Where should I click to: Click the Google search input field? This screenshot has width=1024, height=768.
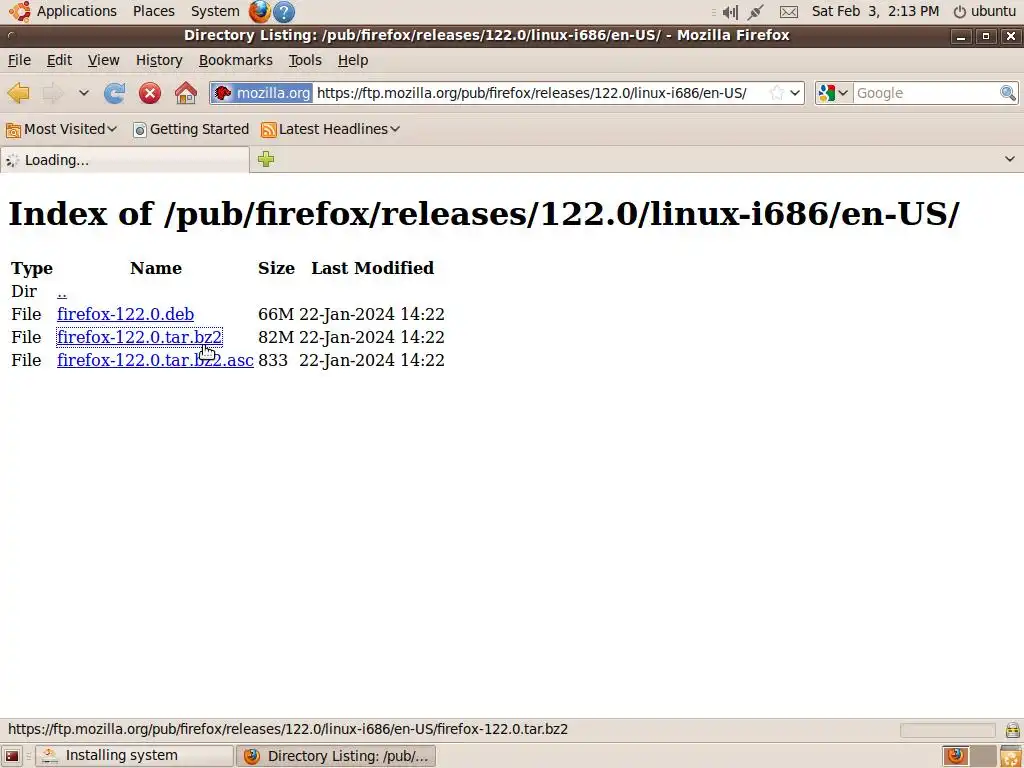pyautogui.click(x=926, y=93)
